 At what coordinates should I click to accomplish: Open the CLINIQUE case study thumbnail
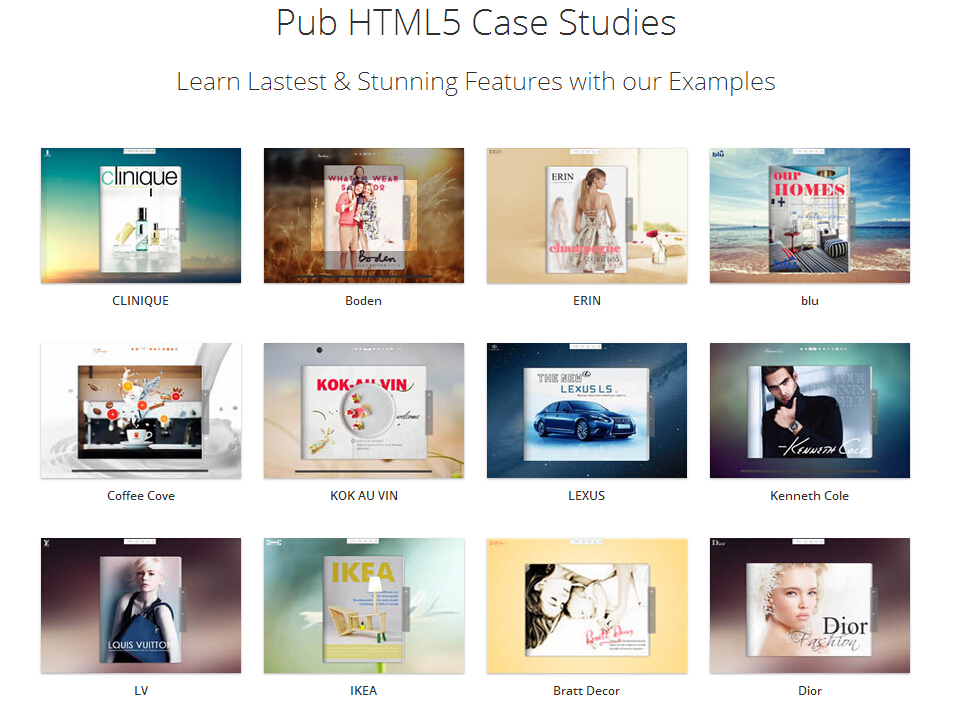pos(141,215)
